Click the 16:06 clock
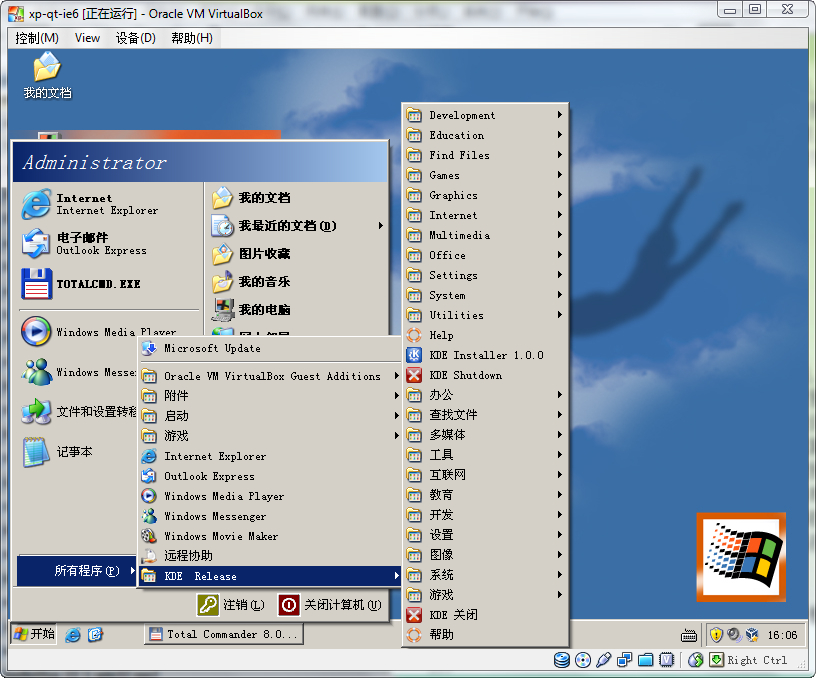This screenshot has height=678, width=816. 782,635
